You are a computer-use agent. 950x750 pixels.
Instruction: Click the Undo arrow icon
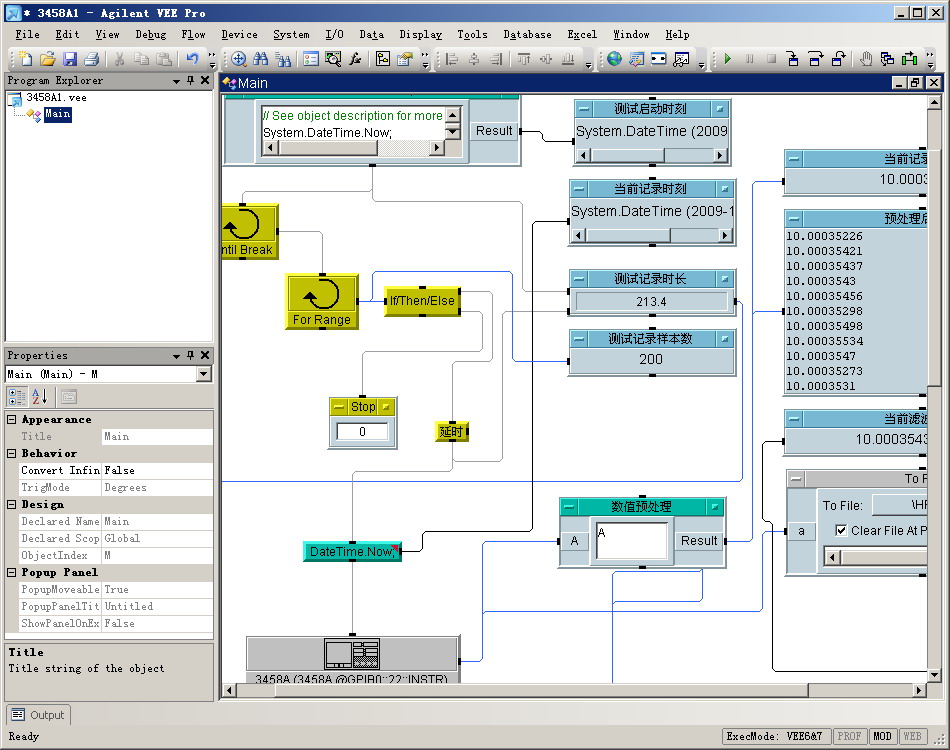pyautogui.click(x=193, y=59)
